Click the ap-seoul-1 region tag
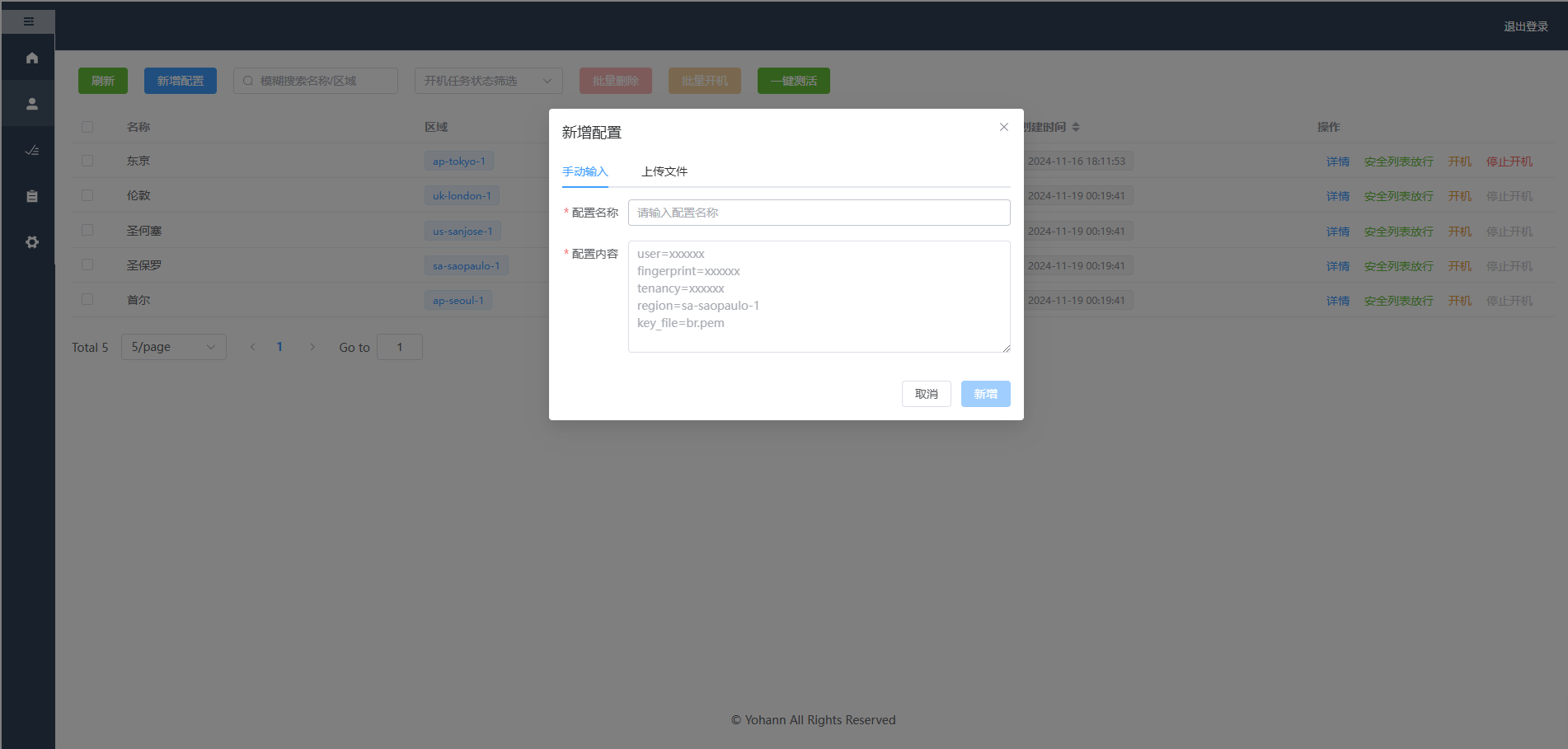Viewport: 1568px width, 749px height. (x=458, y=301)
